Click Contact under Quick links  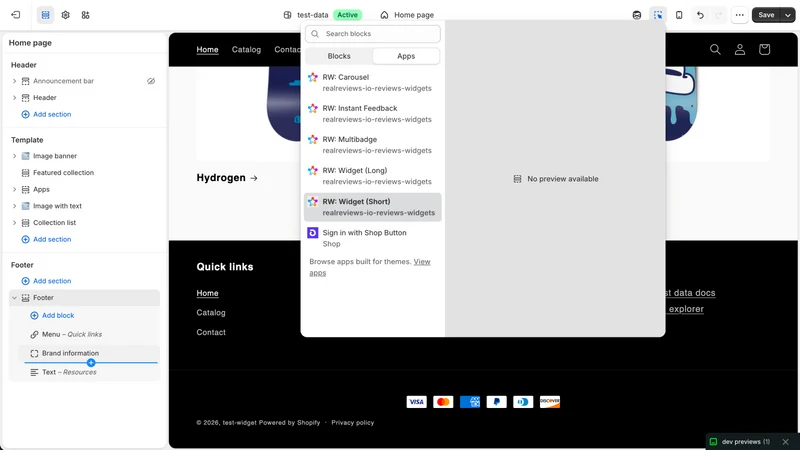click(x=211, y=332)
